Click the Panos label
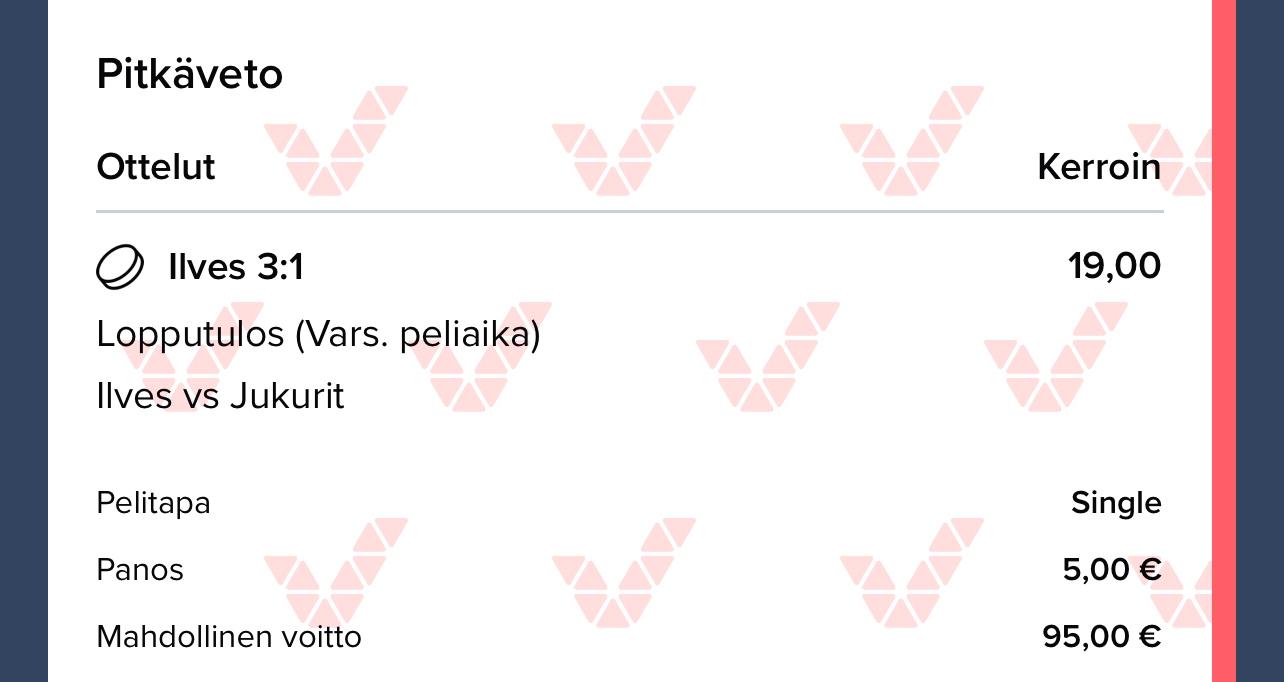 (140, 570)
